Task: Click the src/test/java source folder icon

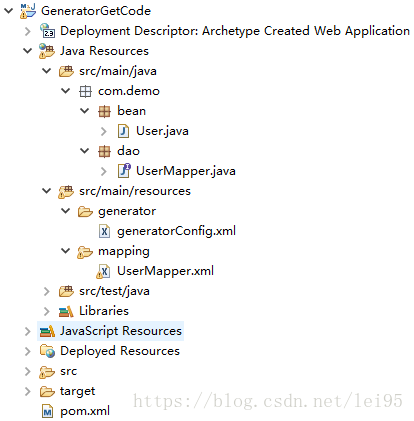Action: click(66, 291)
